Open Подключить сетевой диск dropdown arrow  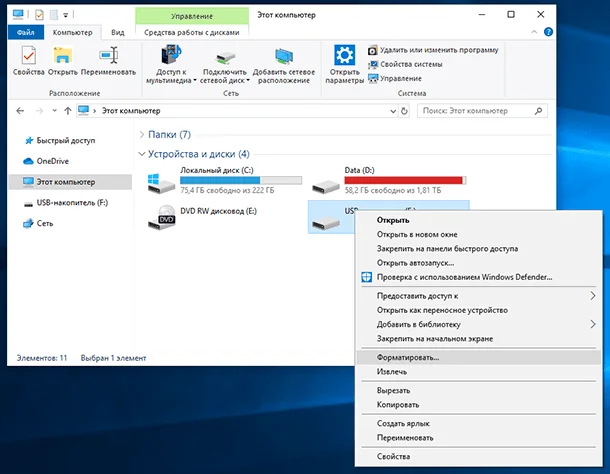click(248, 81)
